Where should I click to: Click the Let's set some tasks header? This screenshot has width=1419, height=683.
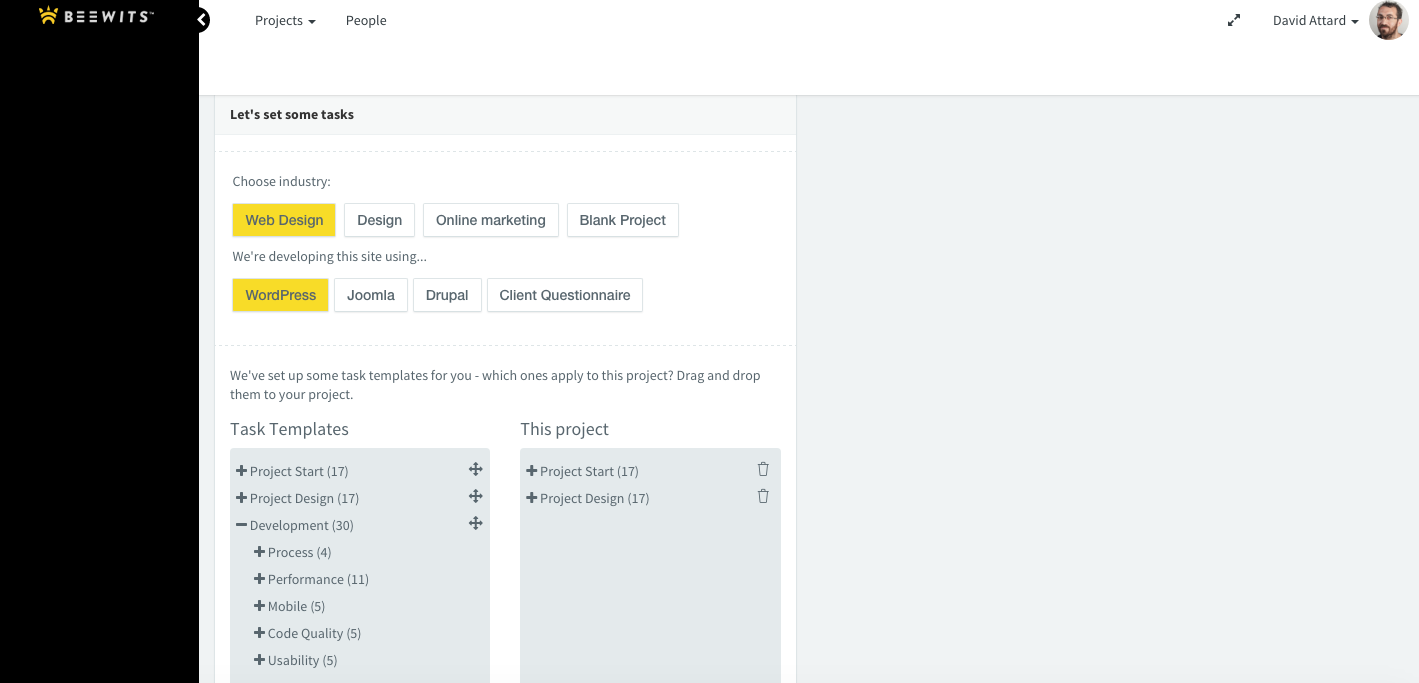292,115
